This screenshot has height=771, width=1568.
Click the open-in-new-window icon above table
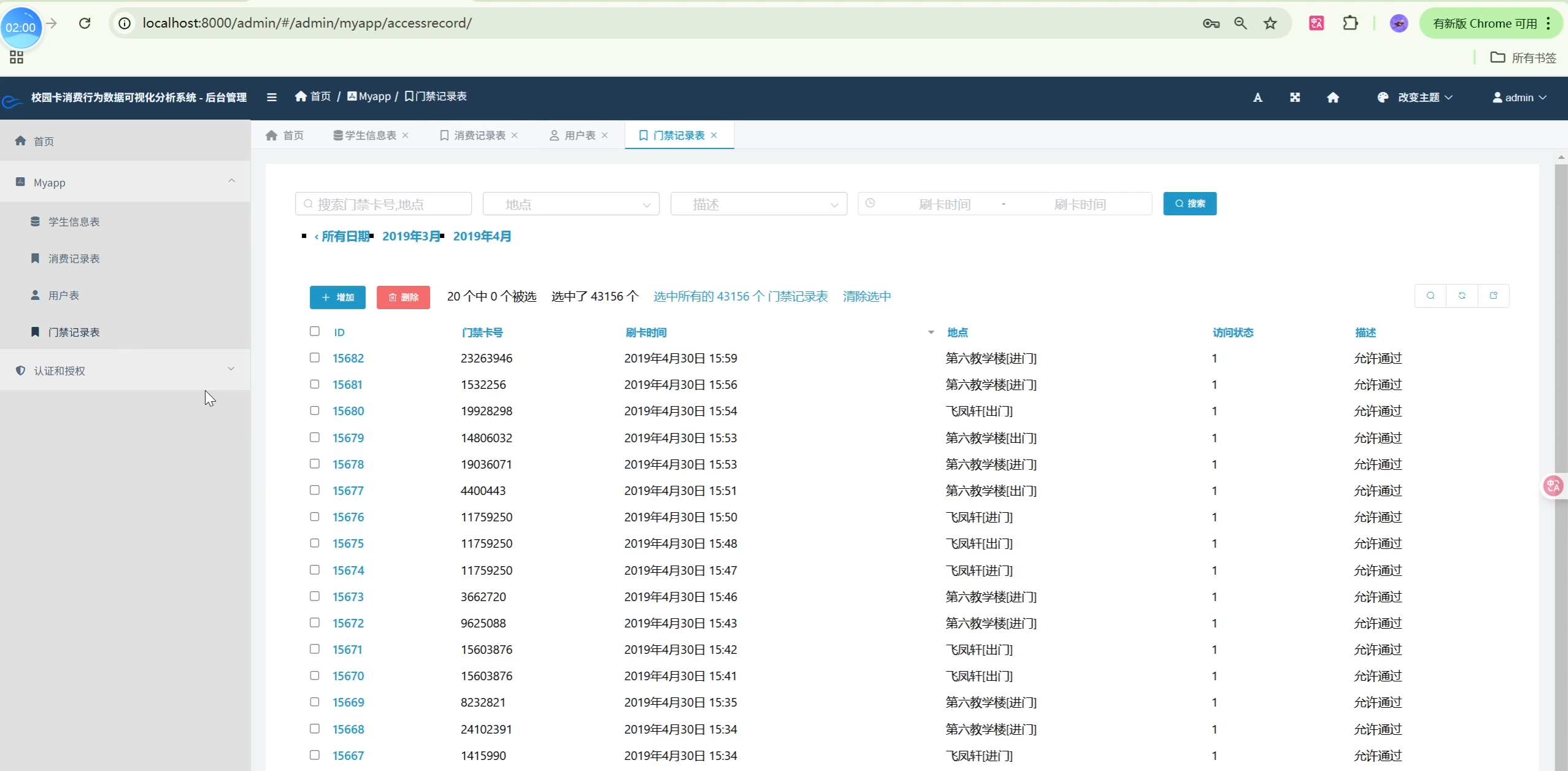(1493, 296)
